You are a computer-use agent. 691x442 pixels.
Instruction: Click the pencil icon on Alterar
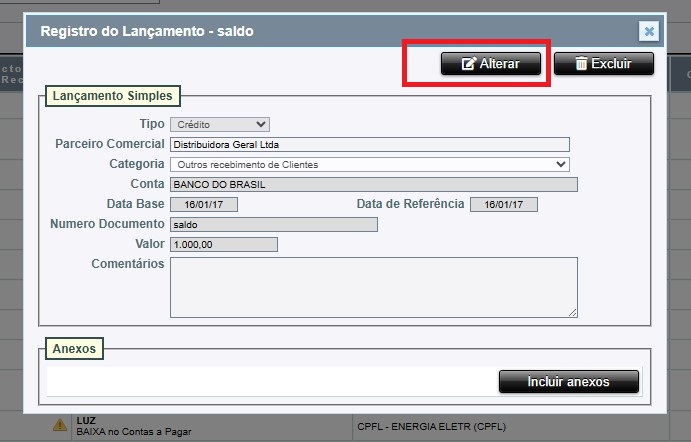[x=468, y=64]
